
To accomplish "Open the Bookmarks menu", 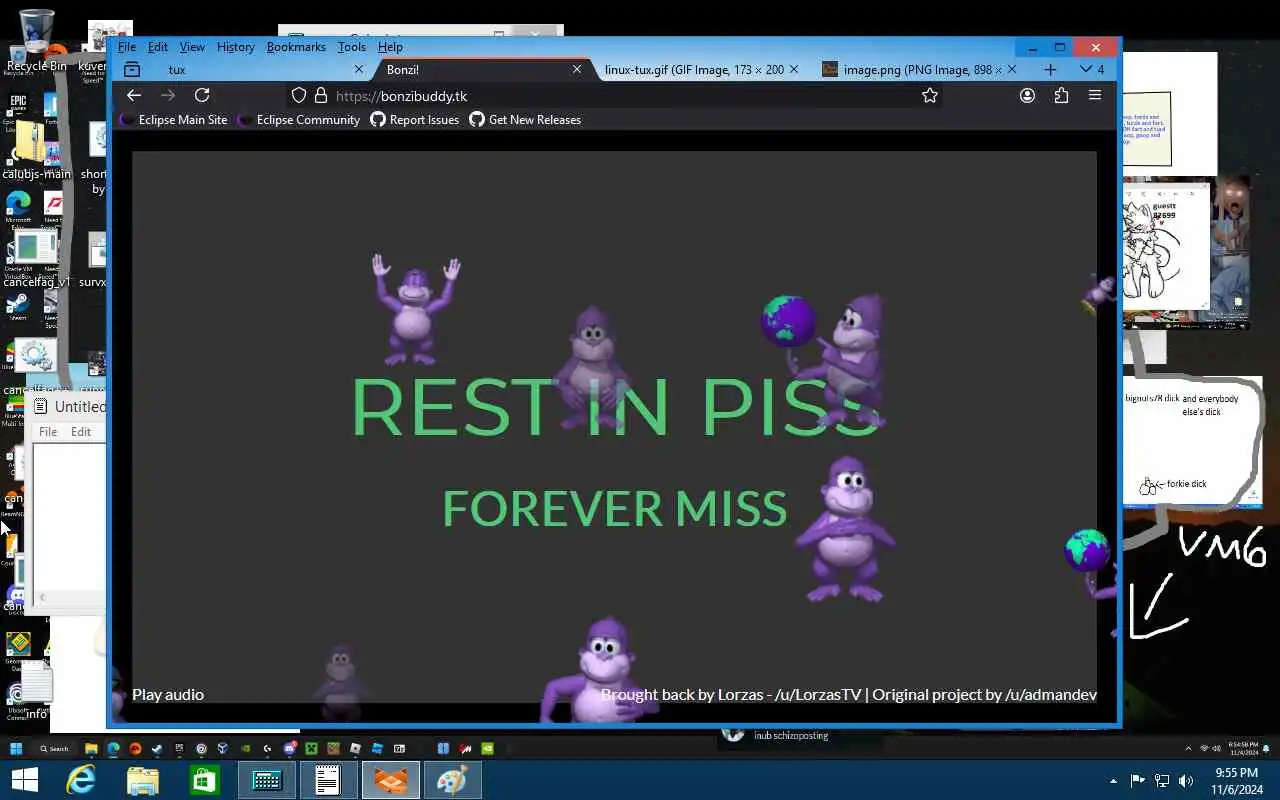I will tap(296, 47).
